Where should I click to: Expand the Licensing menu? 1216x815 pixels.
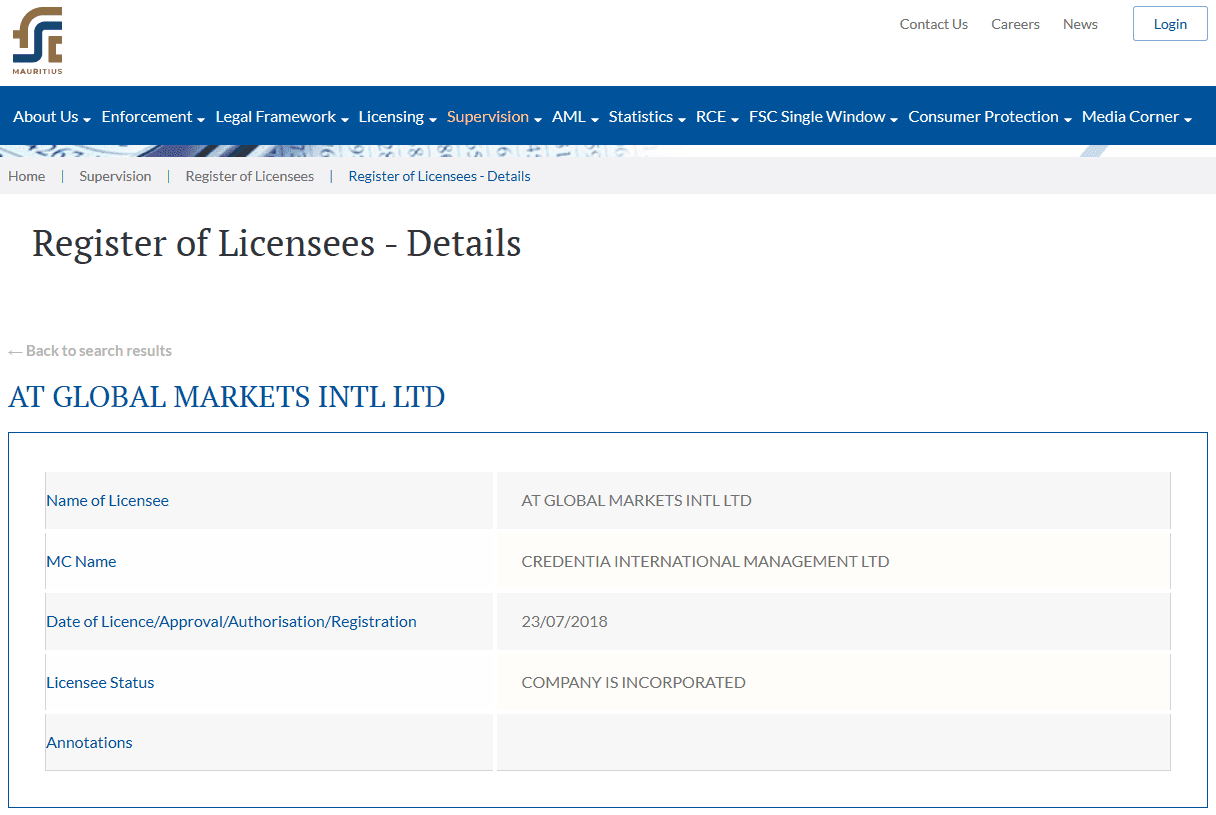point(398,117)
